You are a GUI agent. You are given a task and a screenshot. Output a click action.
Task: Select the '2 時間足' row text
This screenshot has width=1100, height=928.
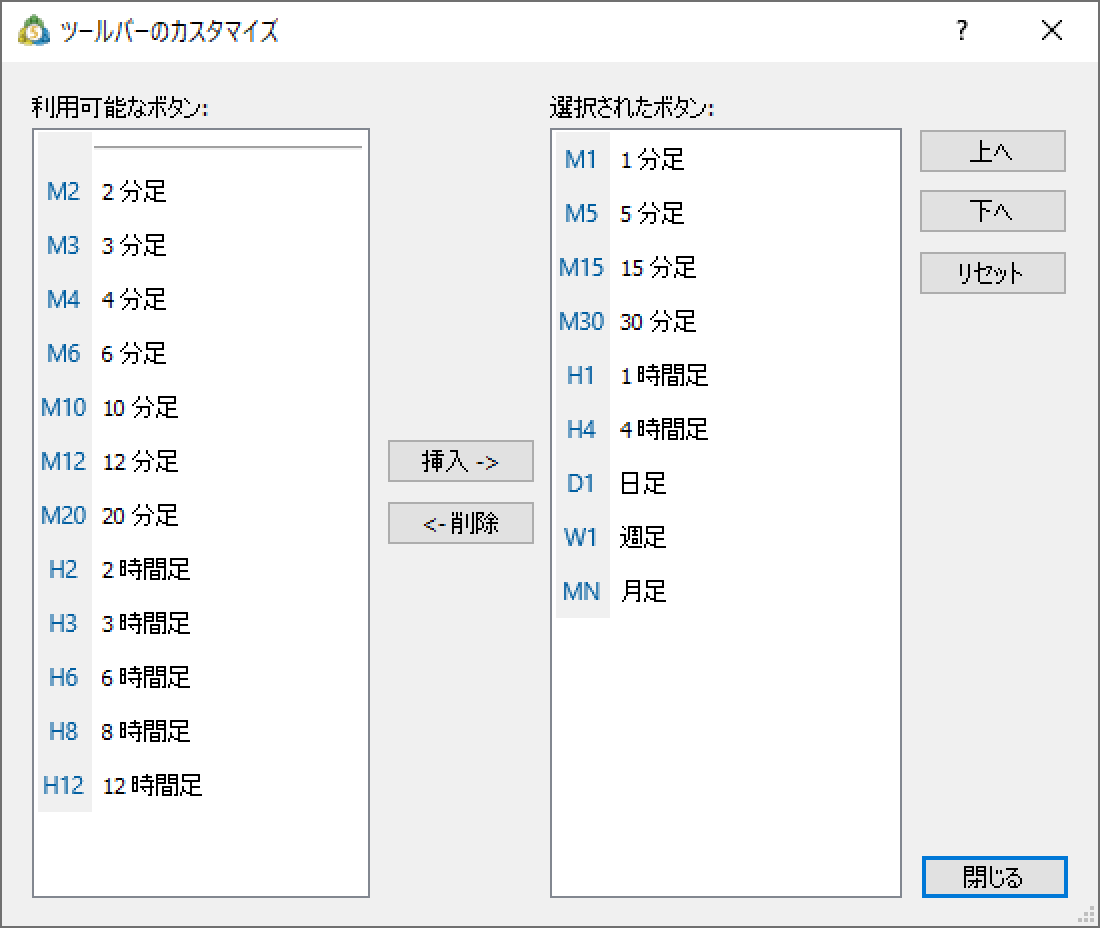tap(146, 570)
